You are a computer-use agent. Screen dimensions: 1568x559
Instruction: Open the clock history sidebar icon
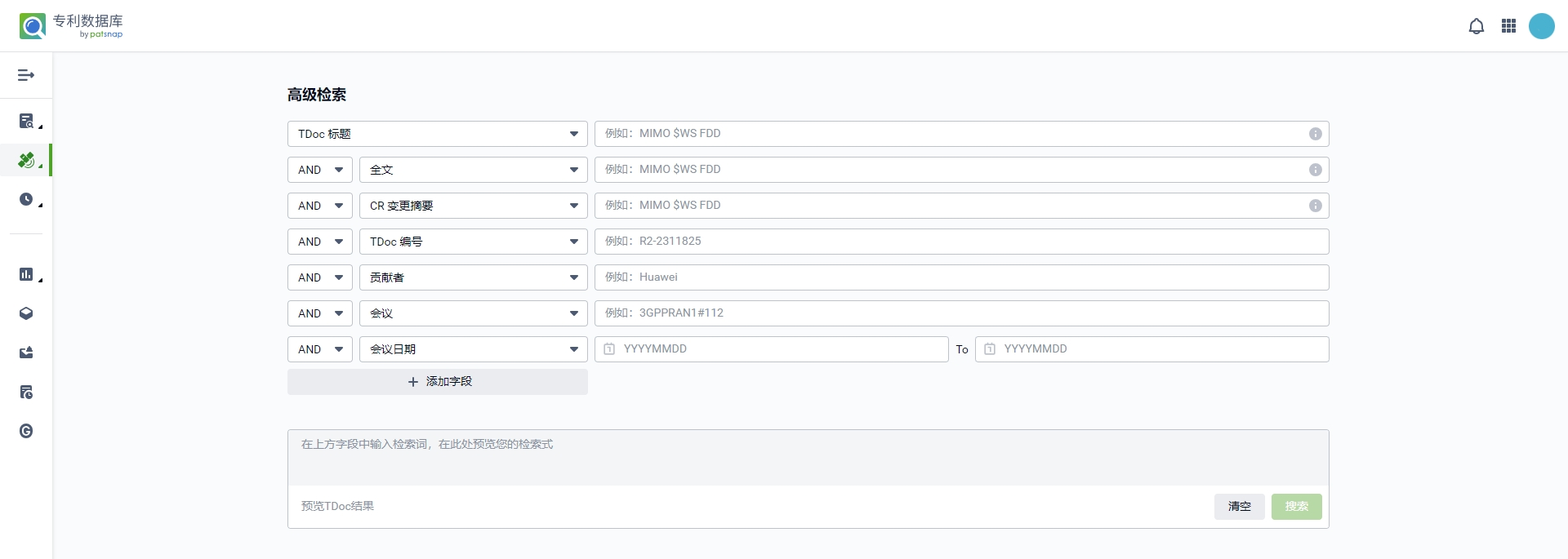27,199
